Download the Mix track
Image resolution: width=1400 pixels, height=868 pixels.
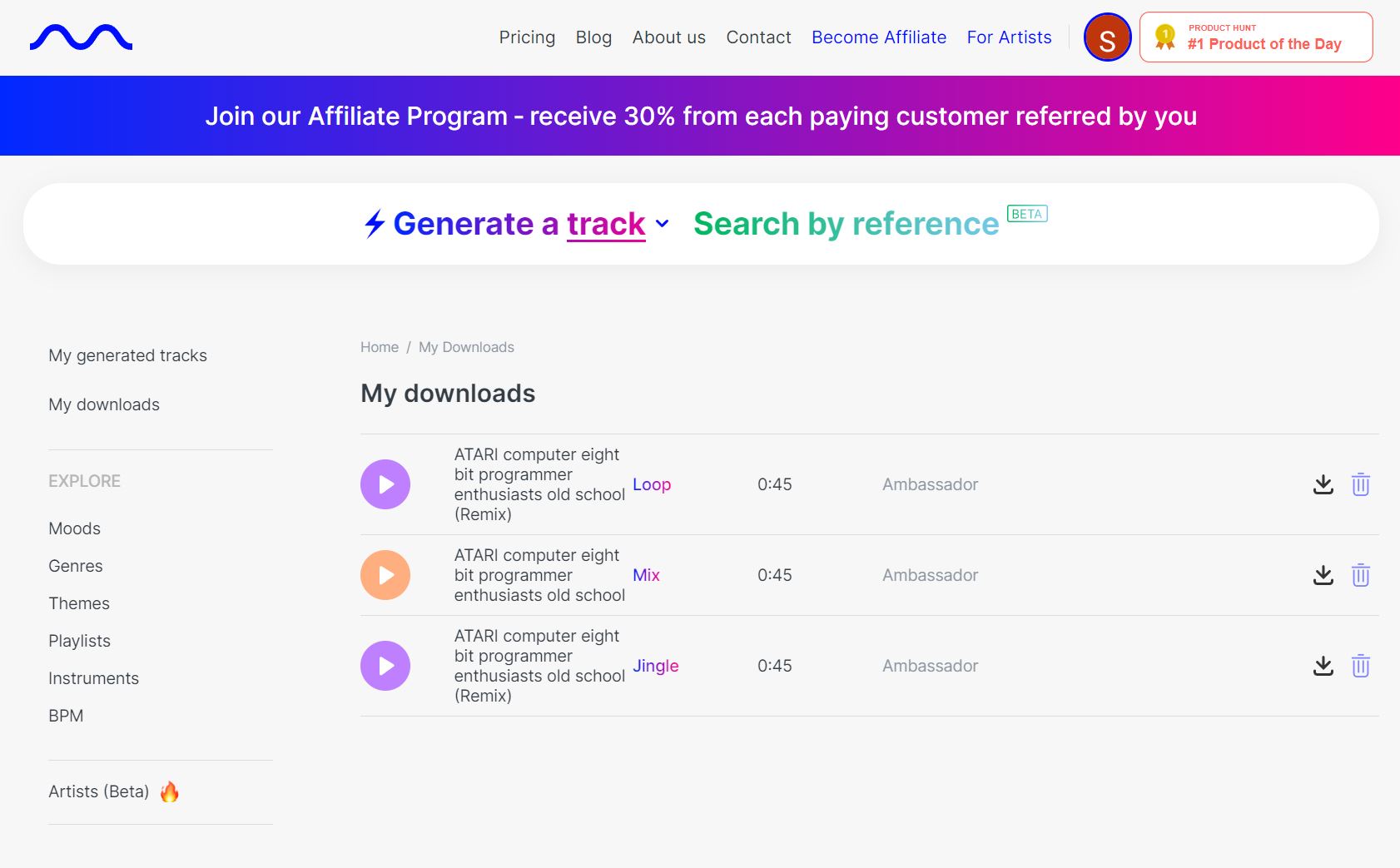[1323, 575]
